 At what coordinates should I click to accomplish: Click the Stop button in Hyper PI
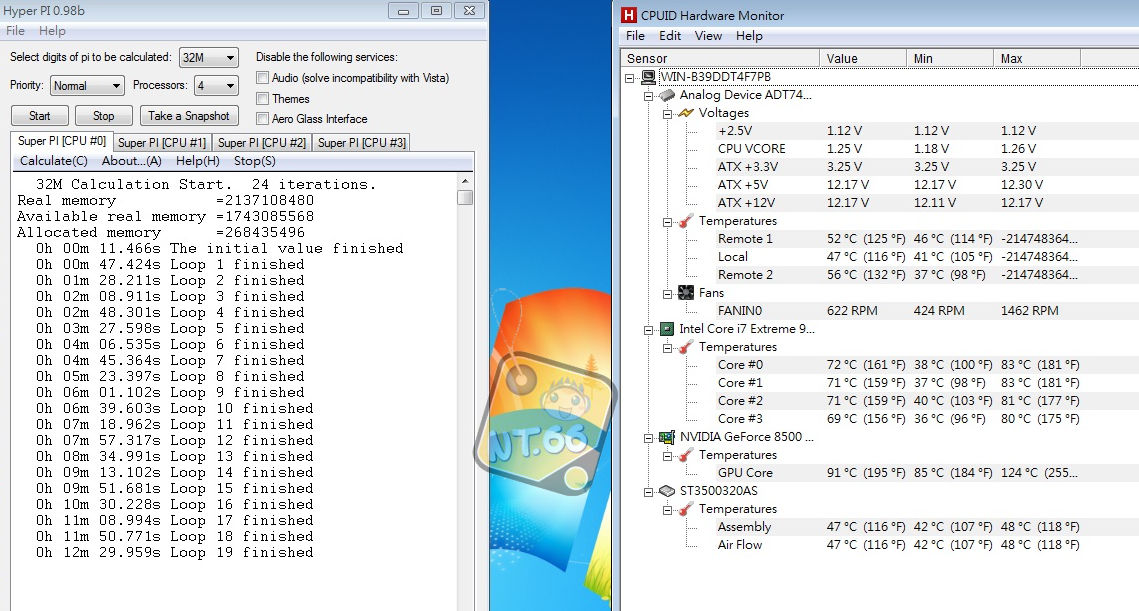click(x=104, y=116)
